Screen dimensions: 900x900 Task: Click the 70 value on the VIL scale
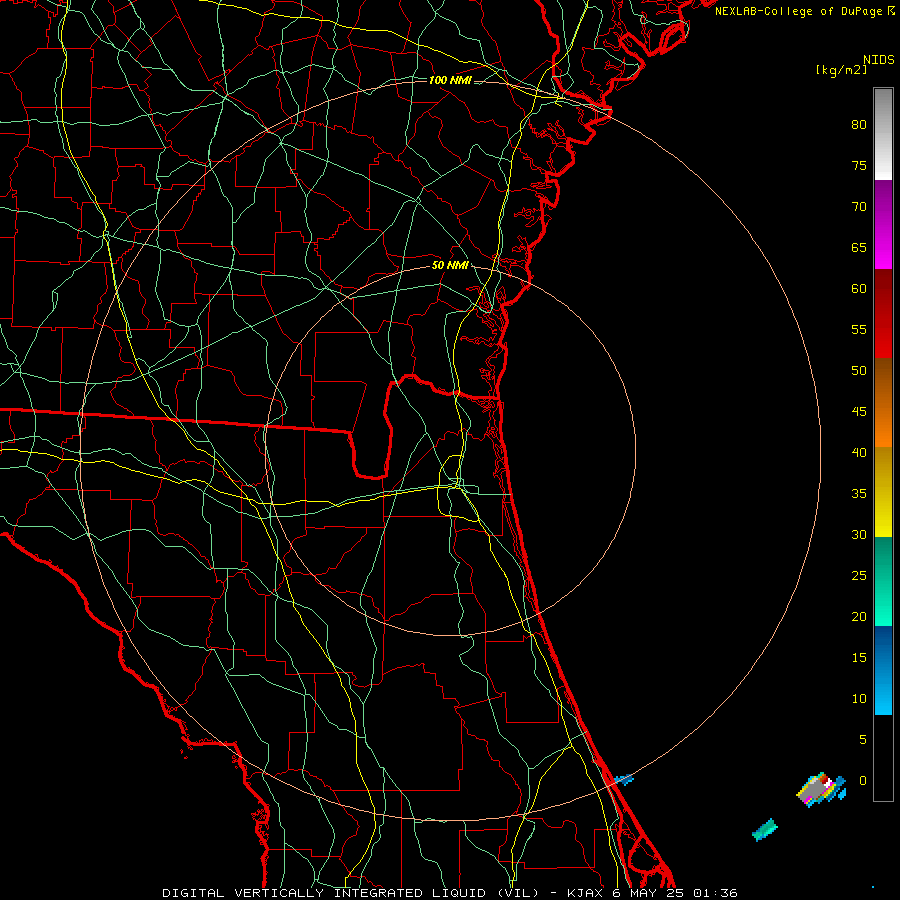tap(859, 207)
